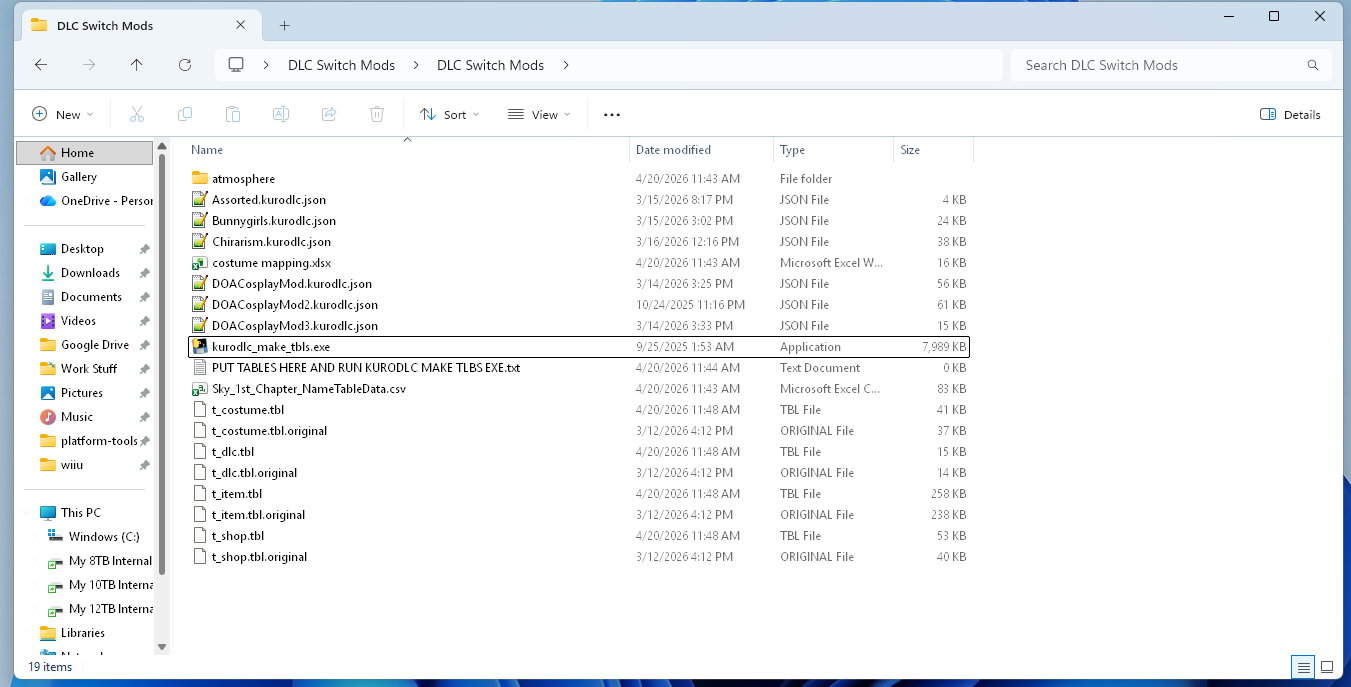This screenshot has height=687, width=1351.
Task: Refresh the current folder view
Action: tap(185, 65)
